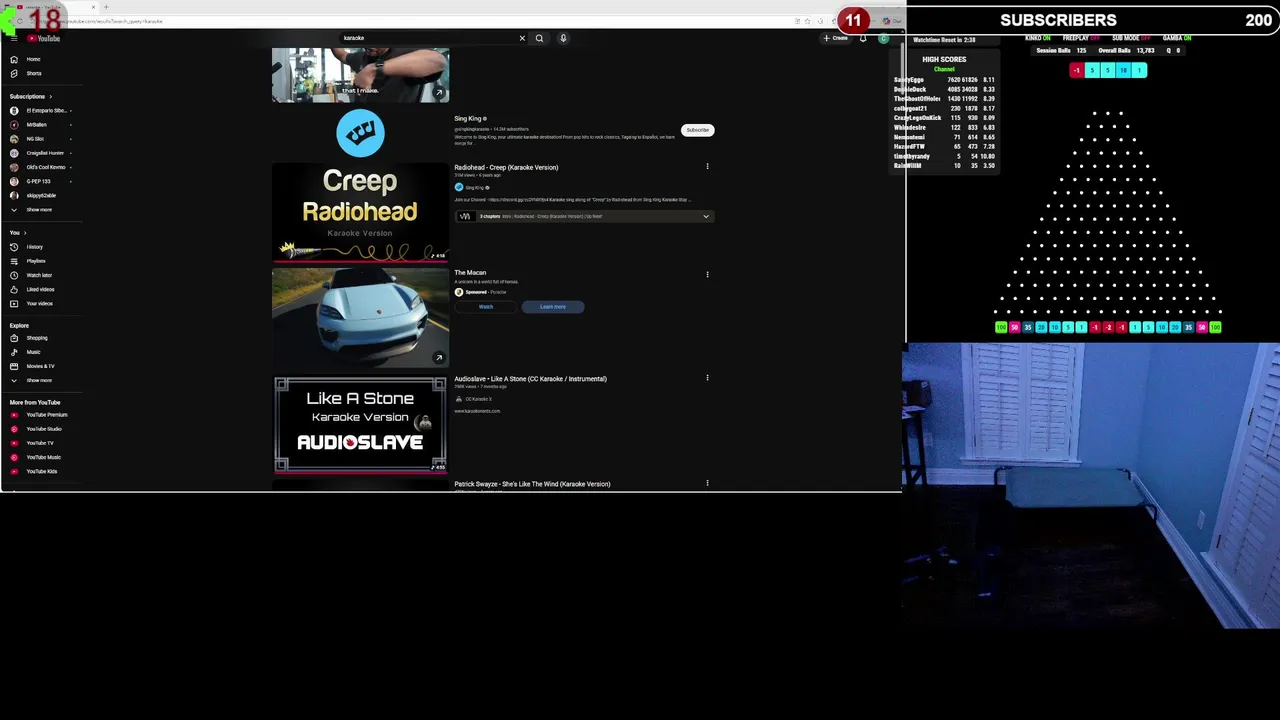
Task: Expand Show more under Subscriptions
Action: tap(38, 210)
